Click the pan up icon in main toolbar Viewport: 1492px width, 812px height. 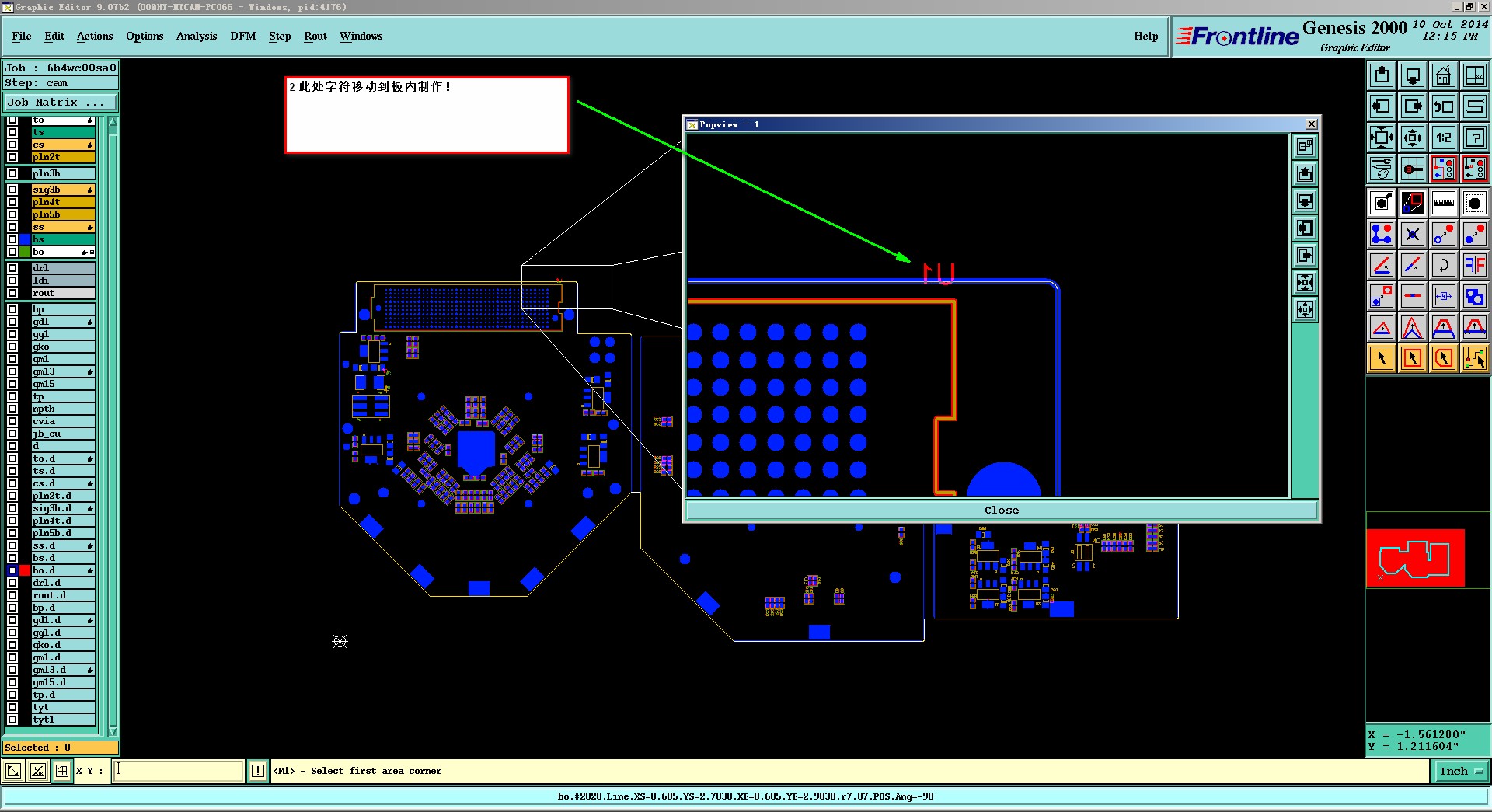(1382, 75)
